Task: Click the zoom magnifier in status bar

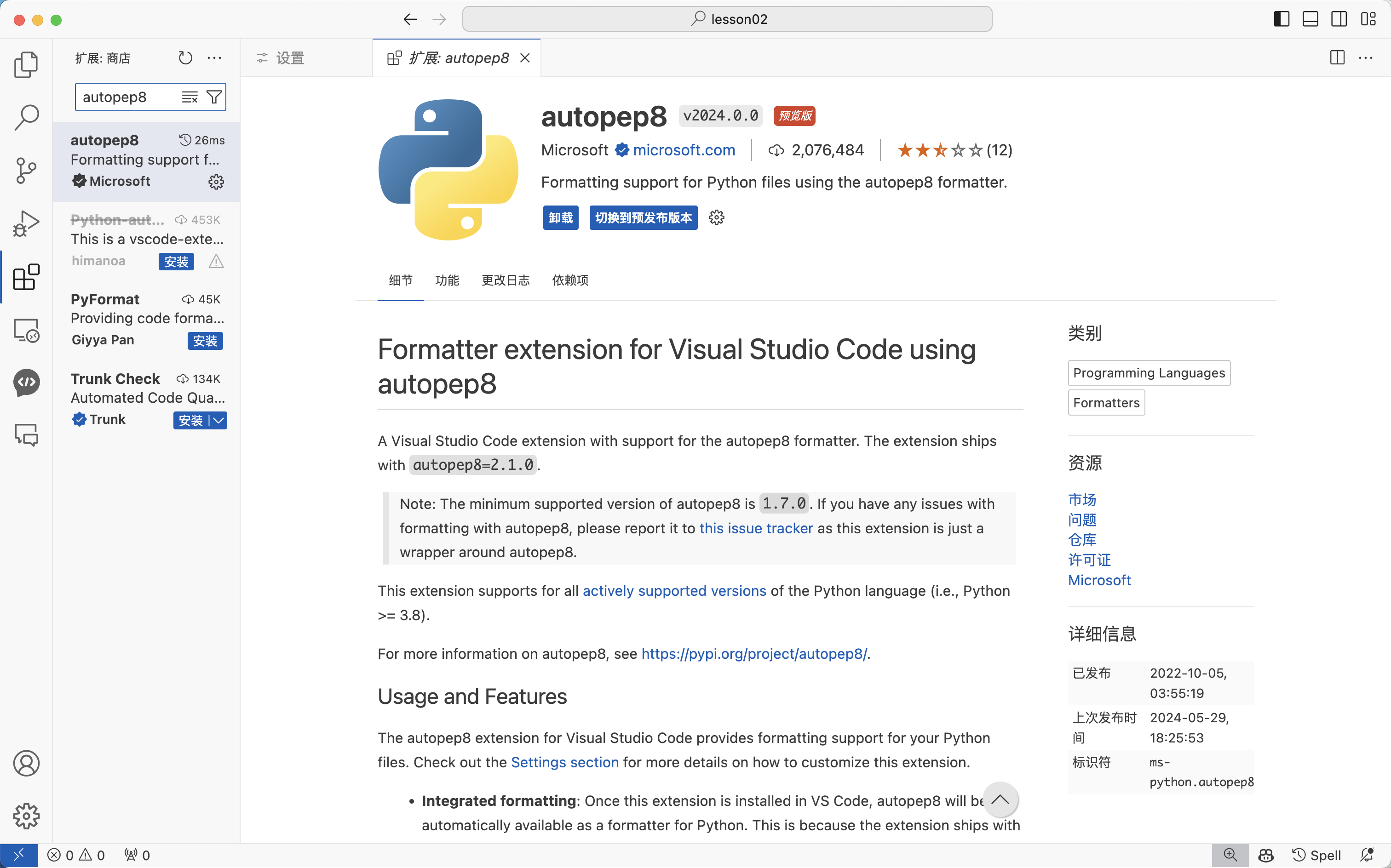Action: [1230, 856]
